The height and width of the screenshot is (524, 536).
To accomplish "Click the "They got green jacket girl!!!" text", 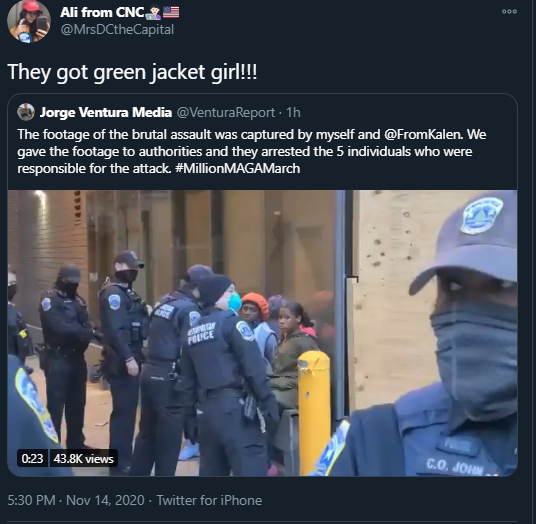I will [132, 72].
